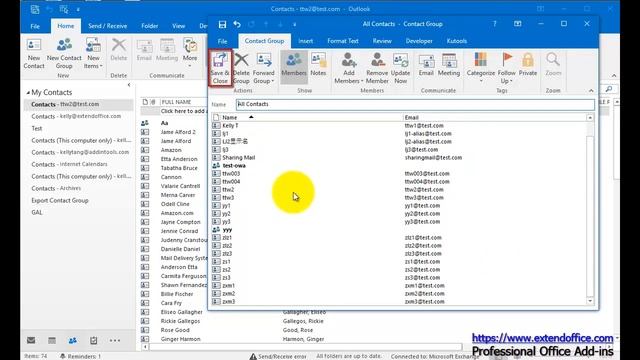Switch to Calendar navigation icon
Image resolution: width=640 pixels, height=360 pixels.
52,340
